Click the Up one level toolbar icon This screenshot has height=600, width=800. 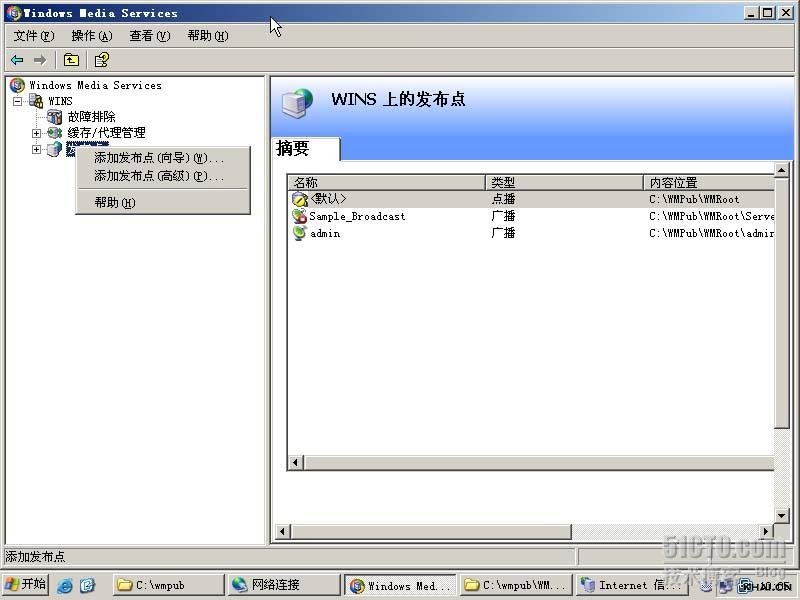71,60
